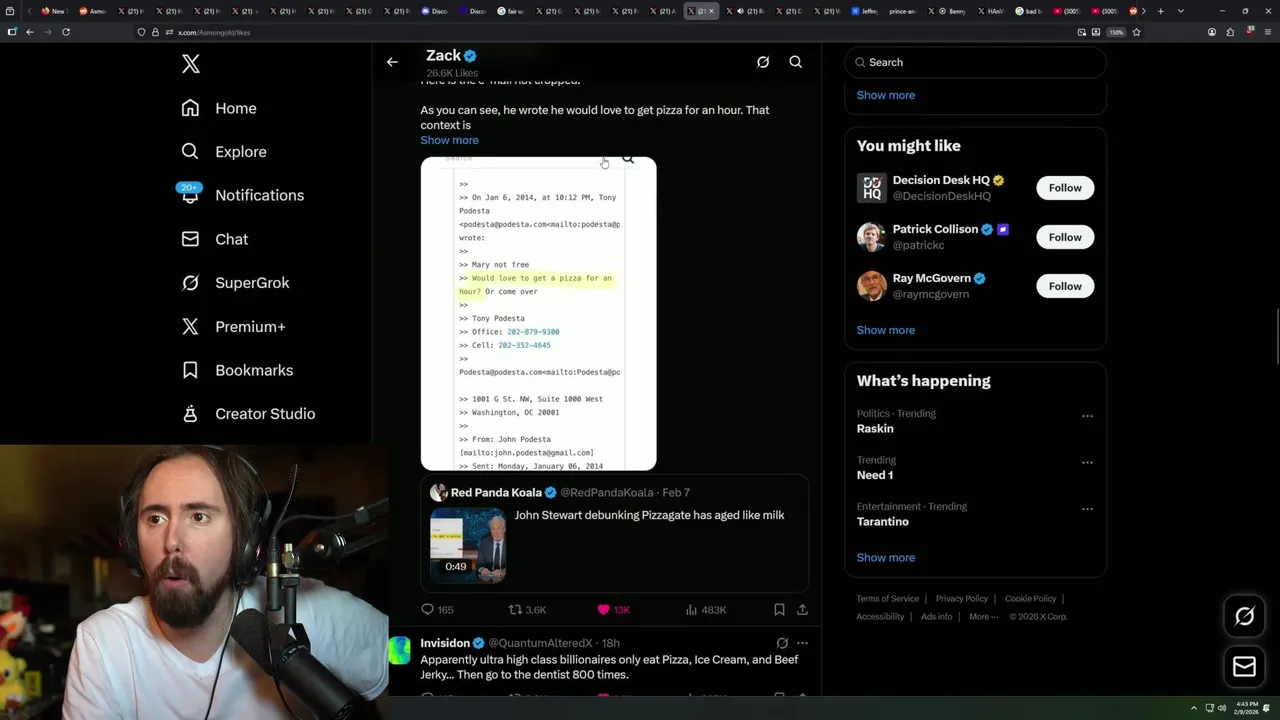Open the email screenshot image

(538, 313)
